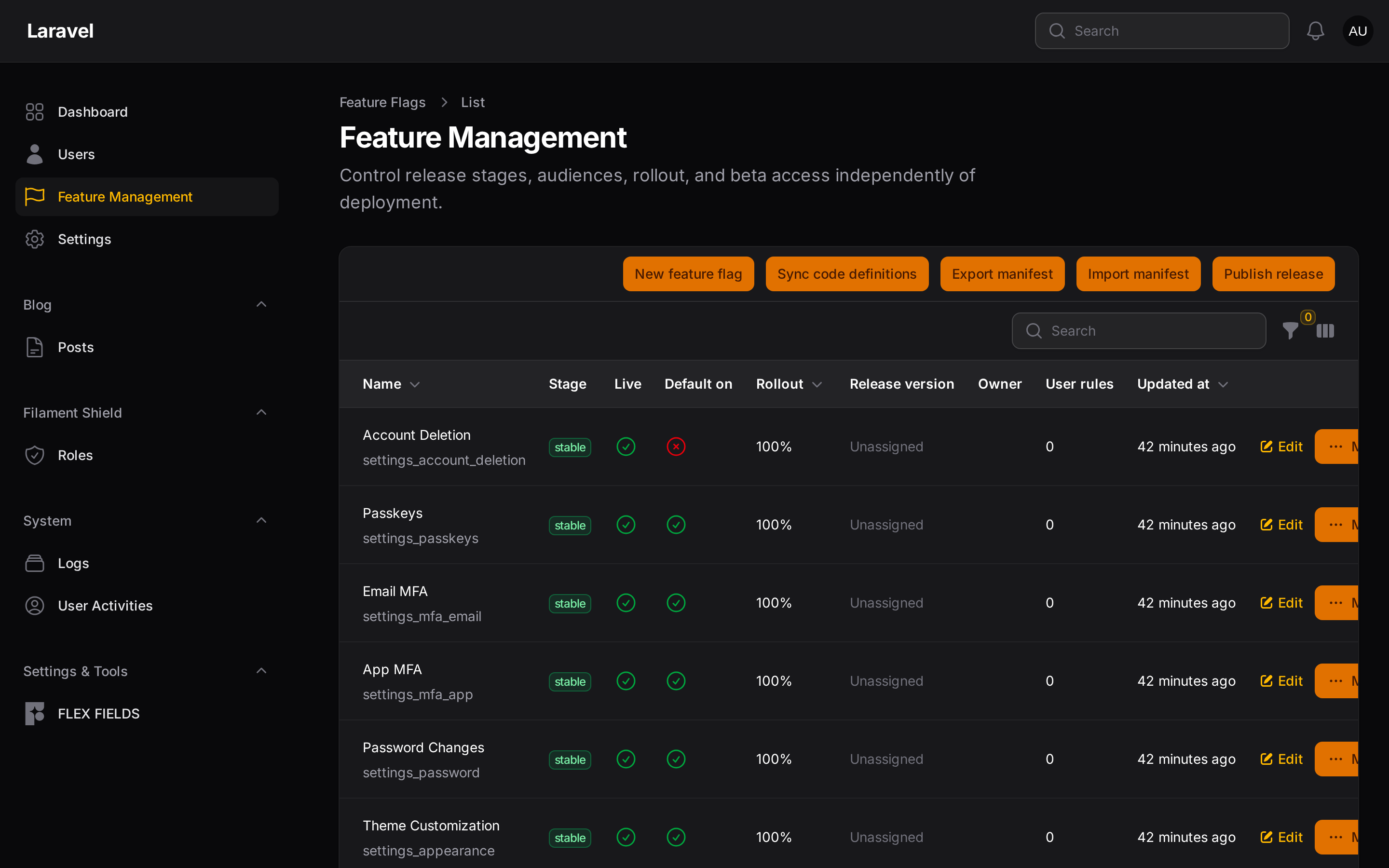Click the Posts document icon
Image resolution: width=1389 pixels, height=868 pixels.
pos(34,347)
